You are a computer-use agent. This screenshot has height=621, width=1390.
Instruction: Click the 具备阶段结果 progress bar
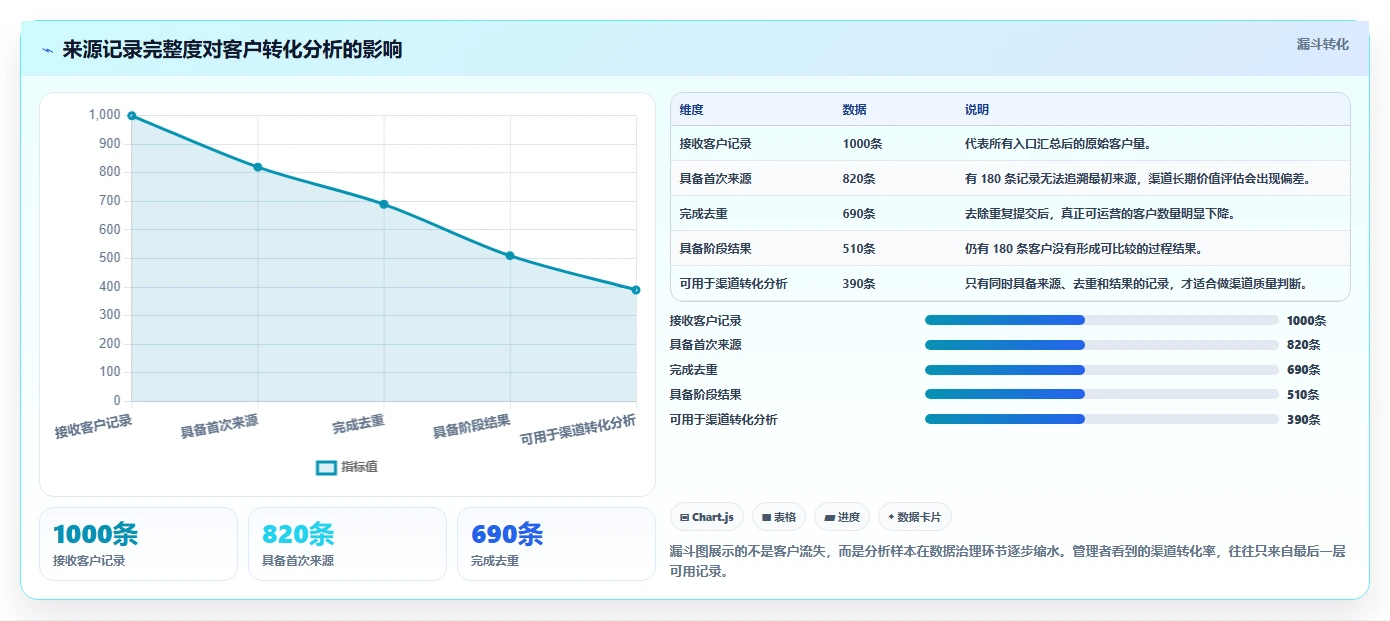[1102, 394]
